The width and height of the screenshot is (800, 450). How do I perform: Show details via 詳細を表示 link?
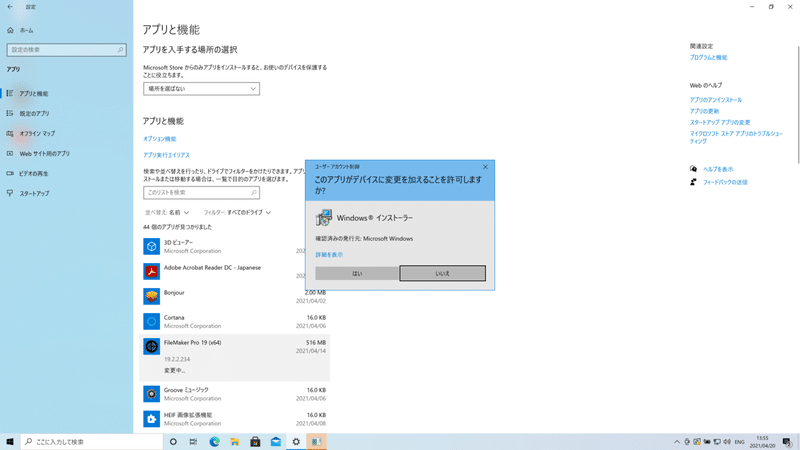(x=329, y=255)
